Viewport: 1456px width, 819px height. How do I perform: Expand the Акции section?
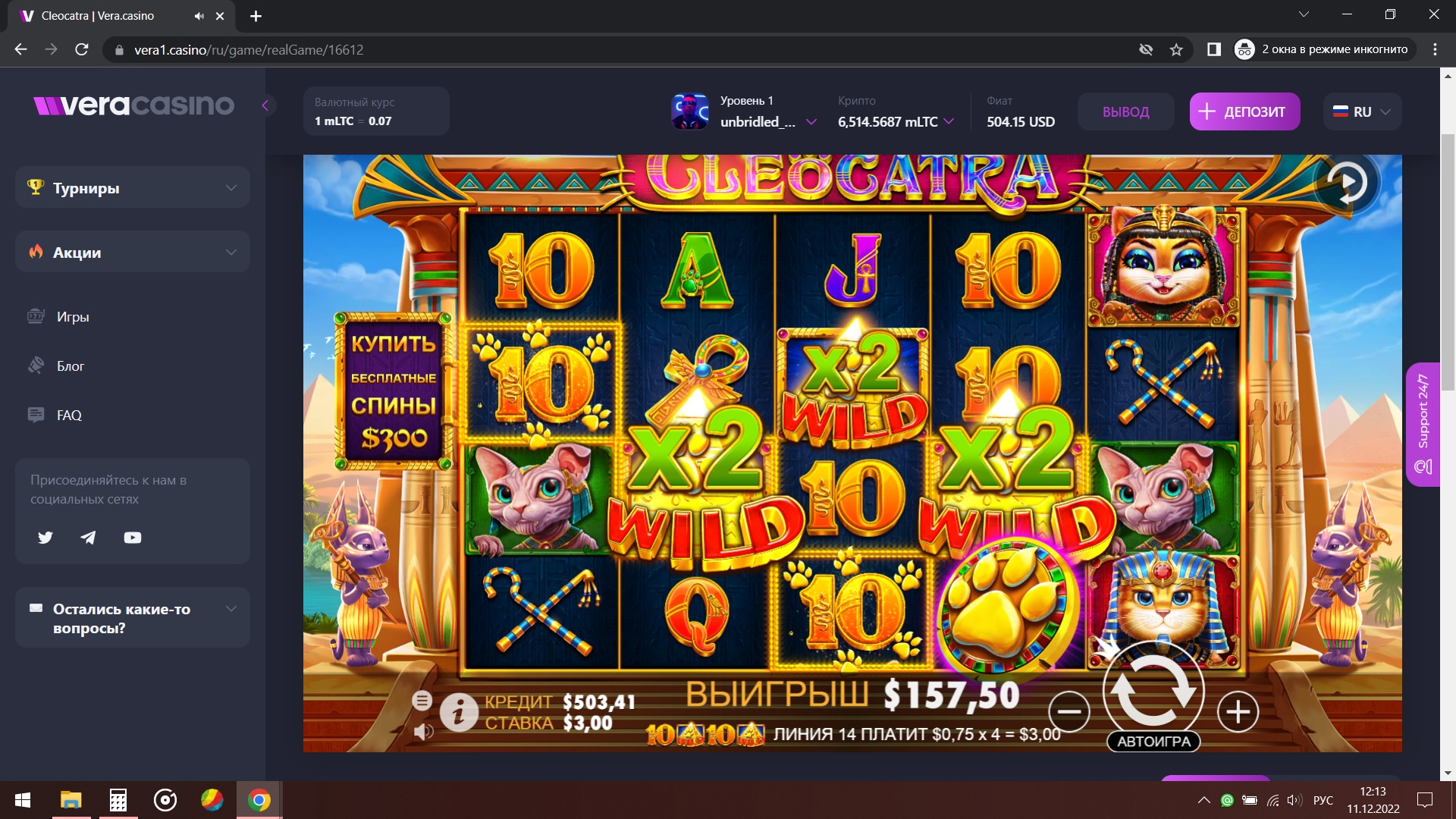pos(133,252)
